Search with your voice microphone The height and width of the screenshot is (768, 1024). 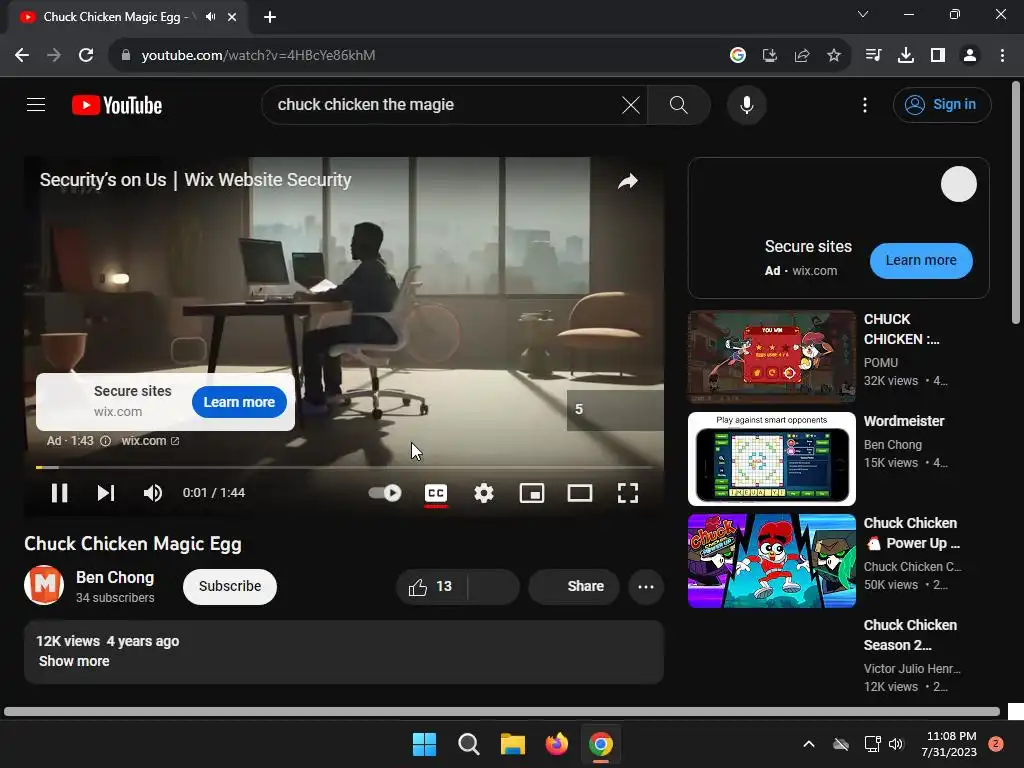(746, 104)
